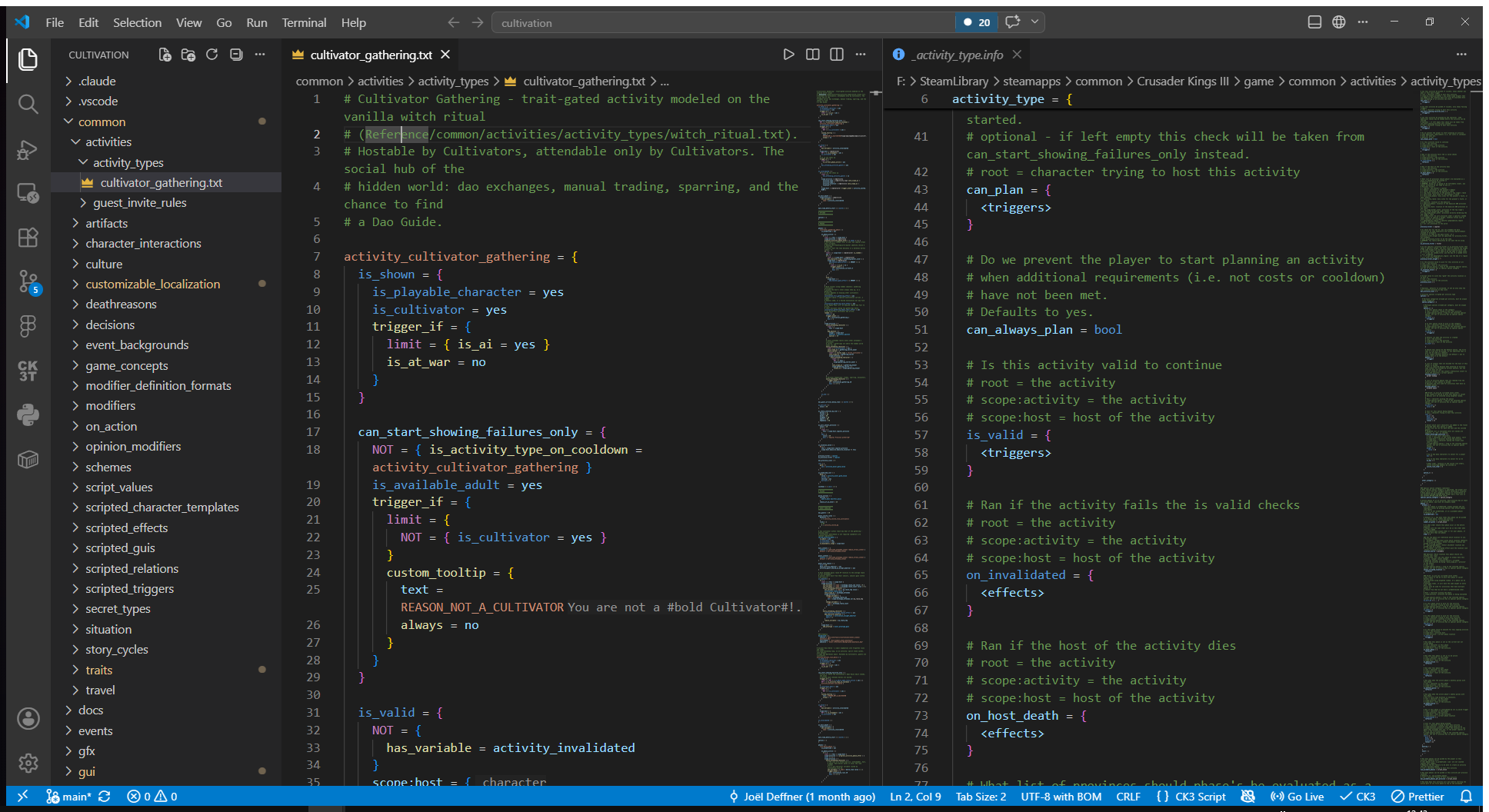
Task: Synchronize changes in status bar
Action: point(105,797)
